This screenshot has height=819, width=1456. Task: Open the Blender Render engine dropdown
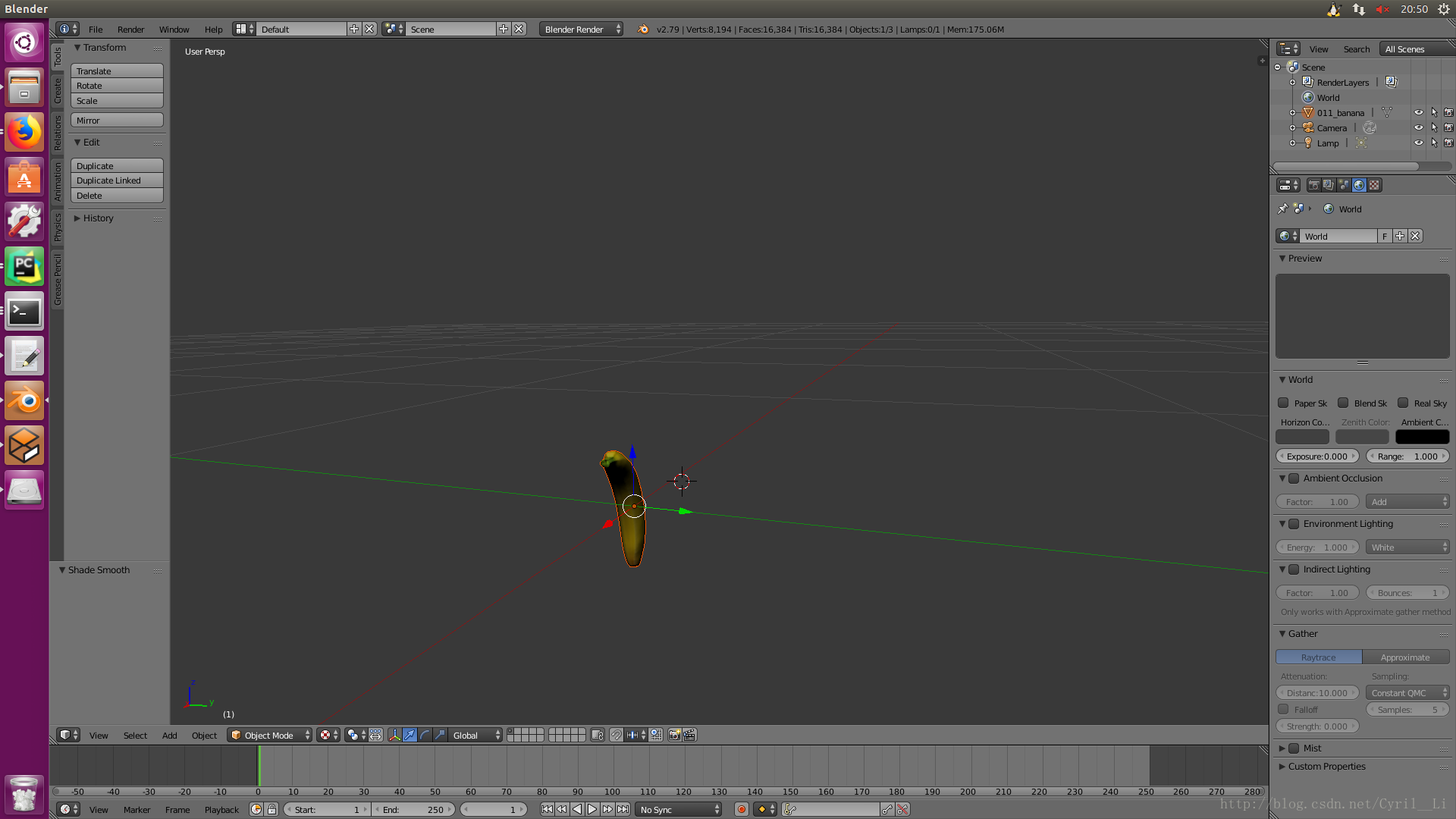[581, 29]
